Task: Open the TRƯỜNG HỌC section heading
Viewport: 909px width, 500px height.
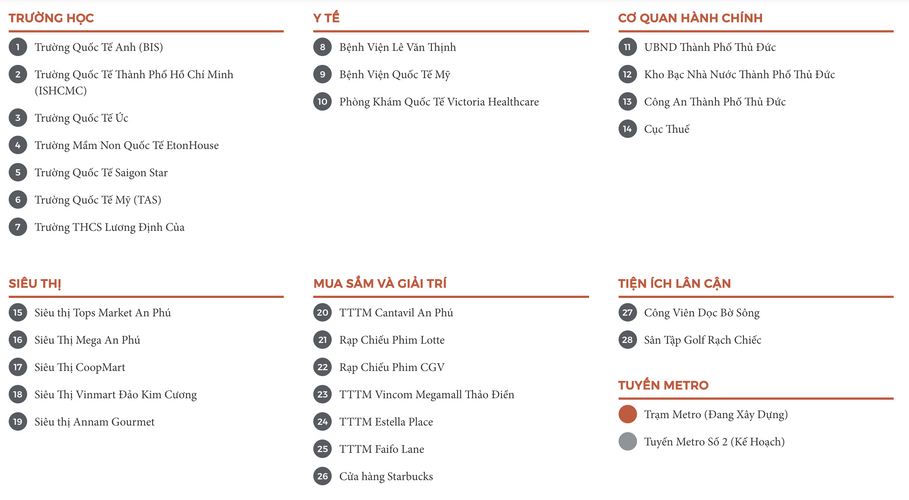Action: coord(51,18)
